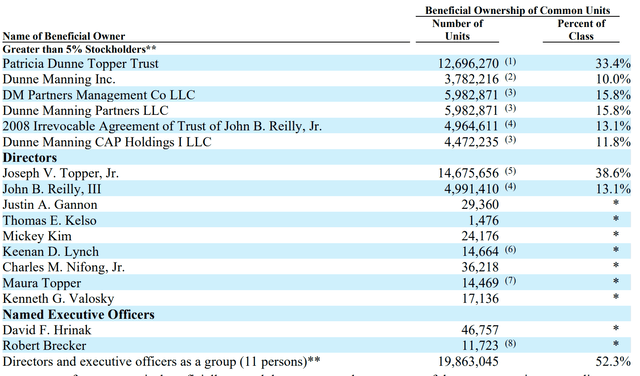This screenshot has width=640, height=376.
Task: Select 'Robert Brecker' name
Action: point(44,345)
